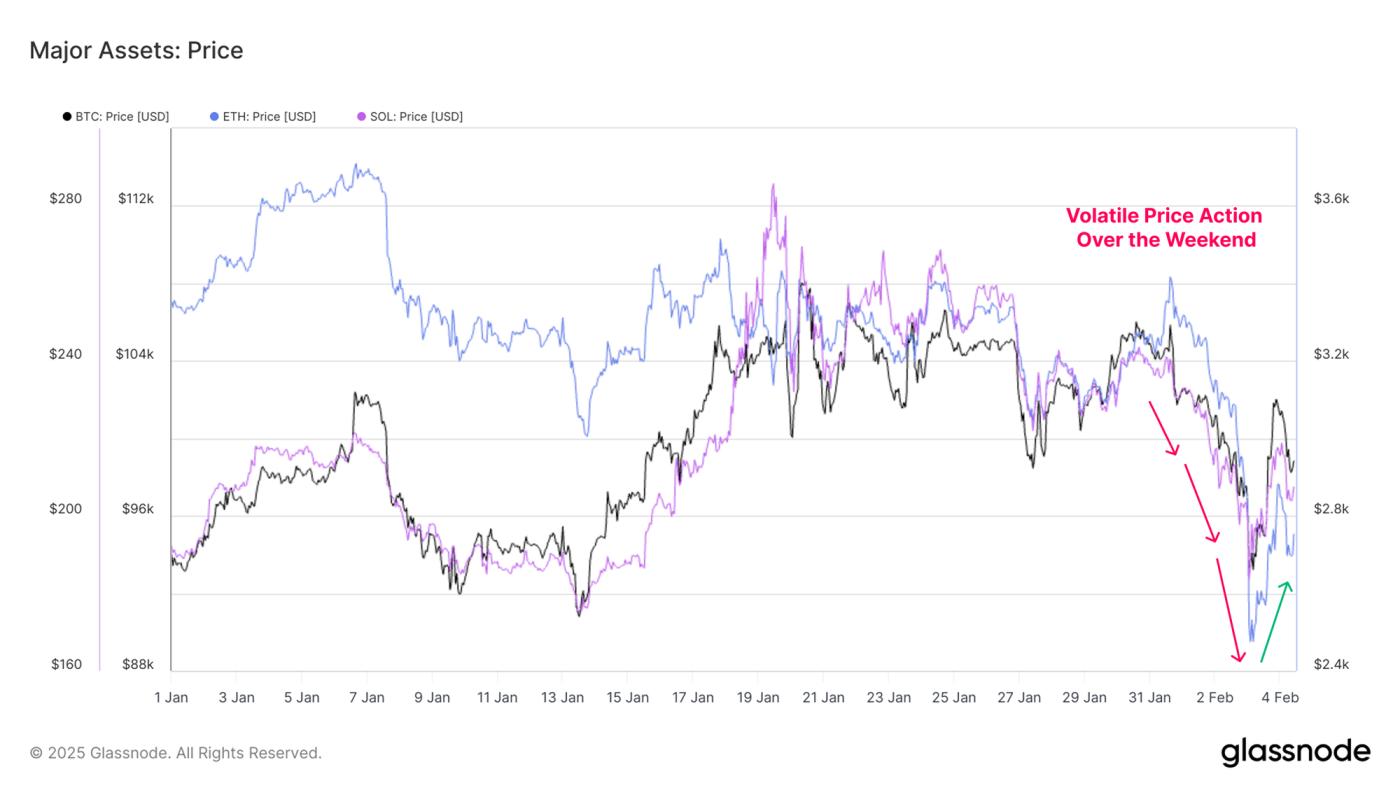Click the $3.6k ETH axis label
This screenshot has height=788, width=1400.
[1331, 199]
